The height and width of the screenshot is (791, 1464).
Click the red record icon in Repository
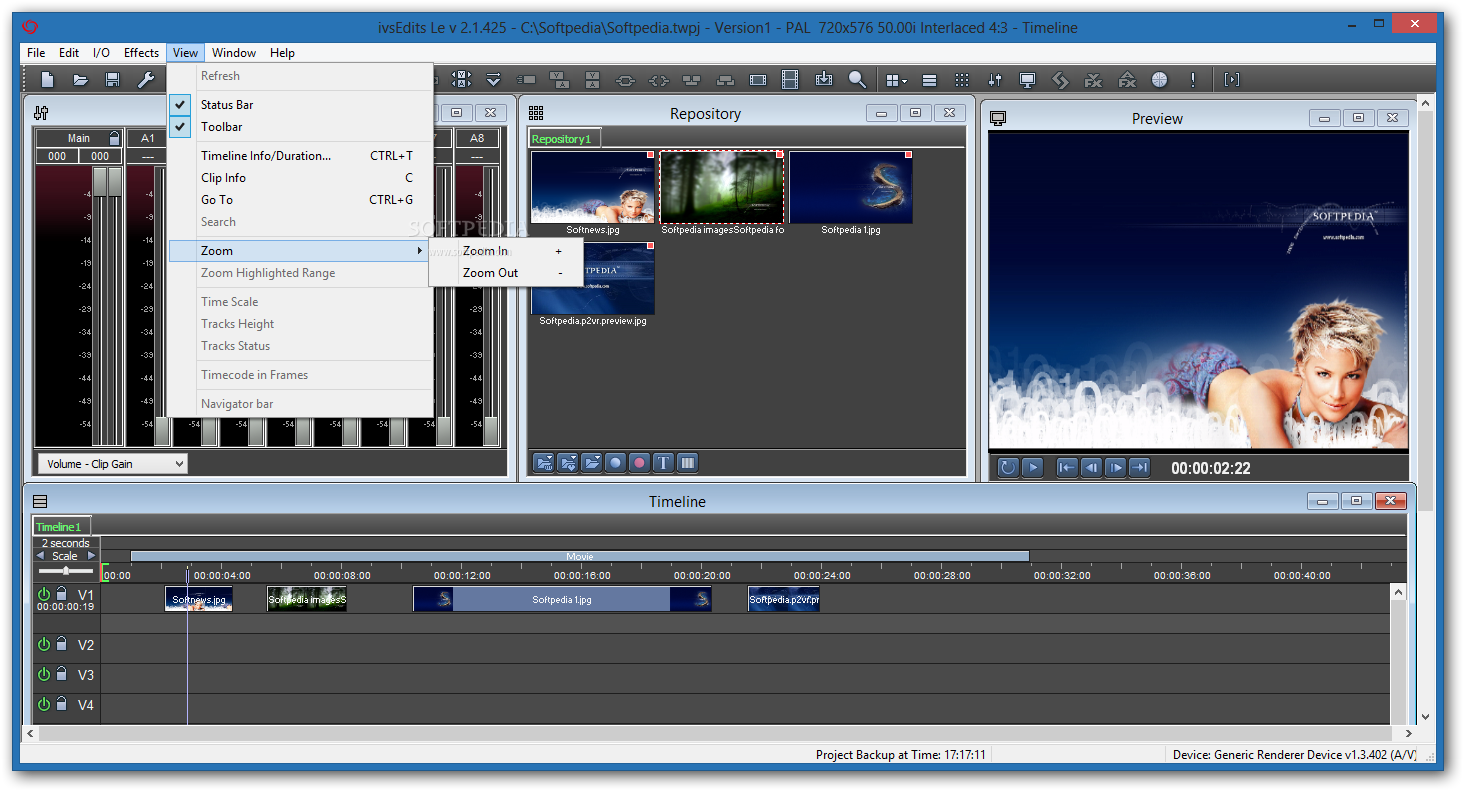point(639,463)
